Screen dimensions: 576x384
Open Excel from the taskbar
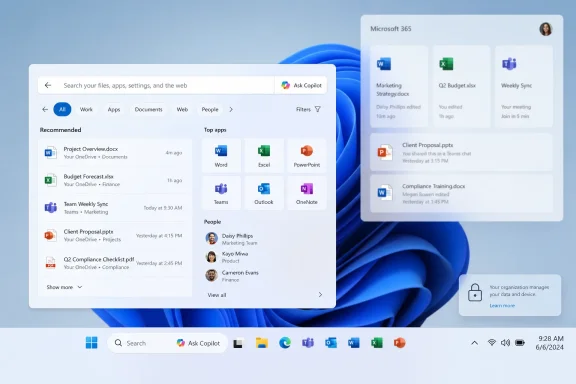point(377,343)
